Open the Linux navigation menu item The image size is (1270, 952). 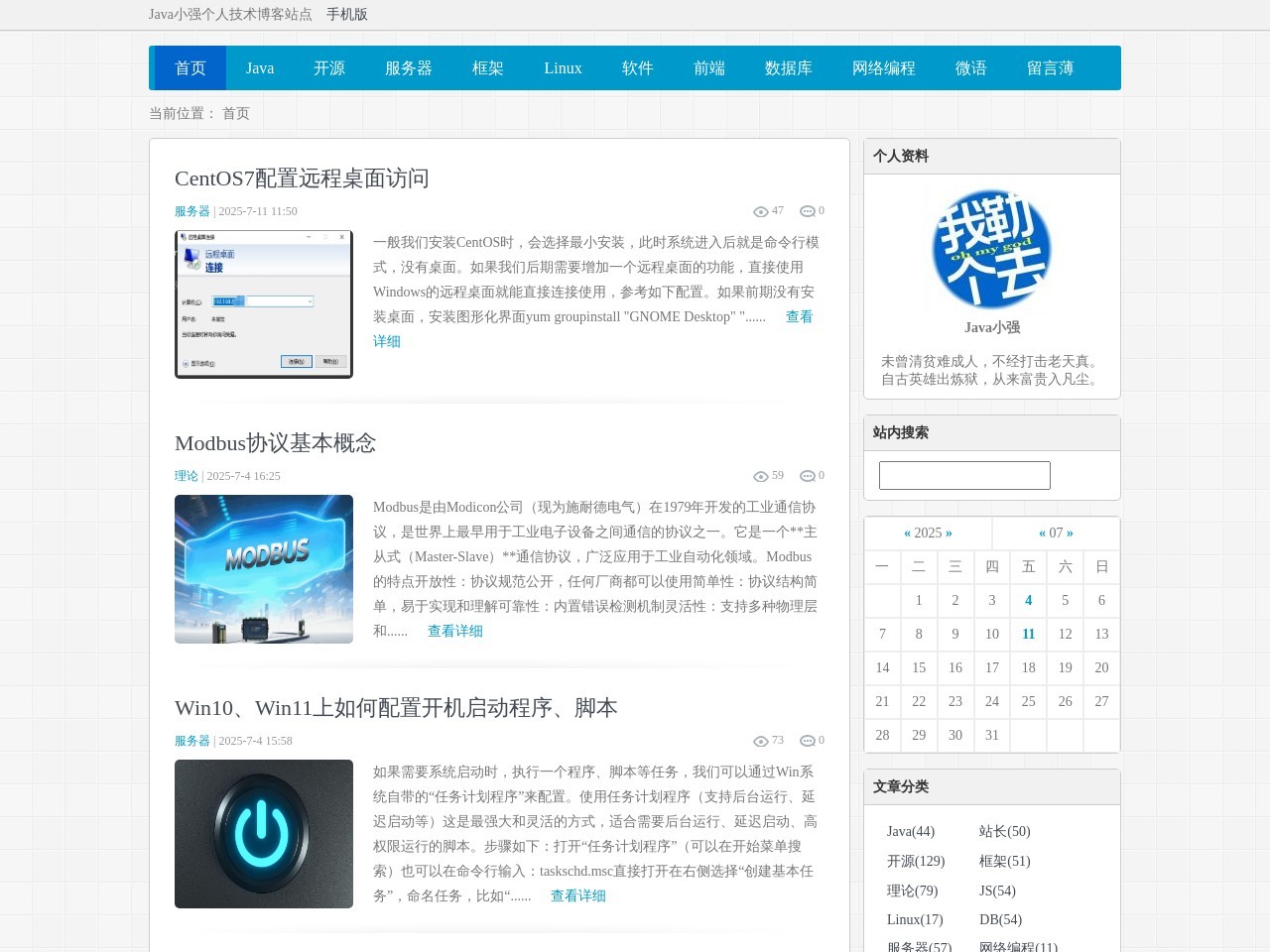coord(563,68)
